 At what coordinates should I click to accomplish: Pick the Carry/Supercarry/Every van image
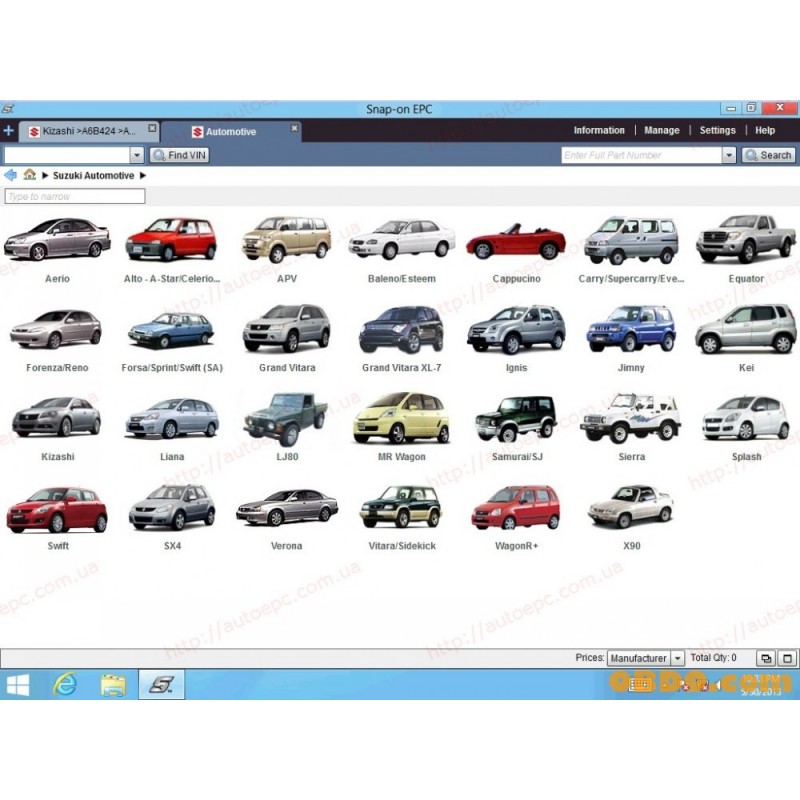(x=631, y=240)
